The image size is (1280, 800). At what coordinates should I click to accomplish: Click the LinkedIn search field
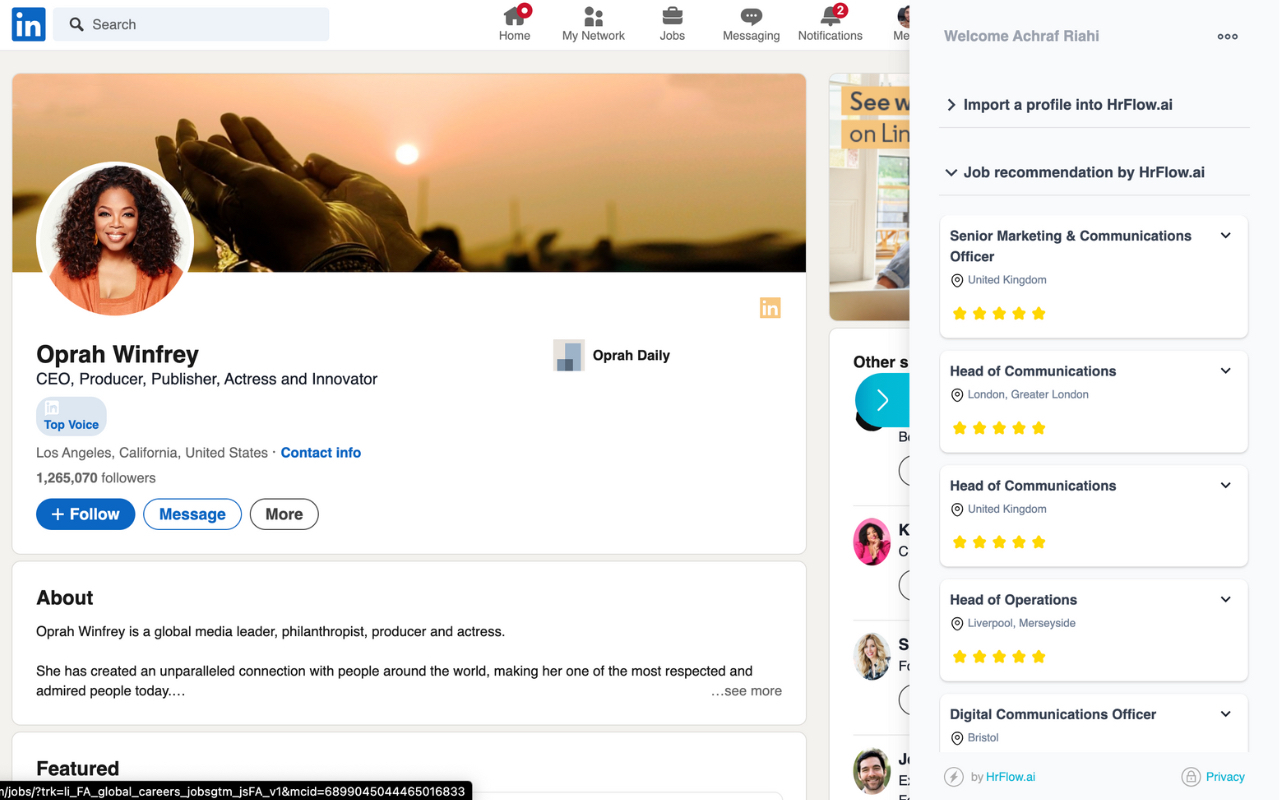pos(190,23)
